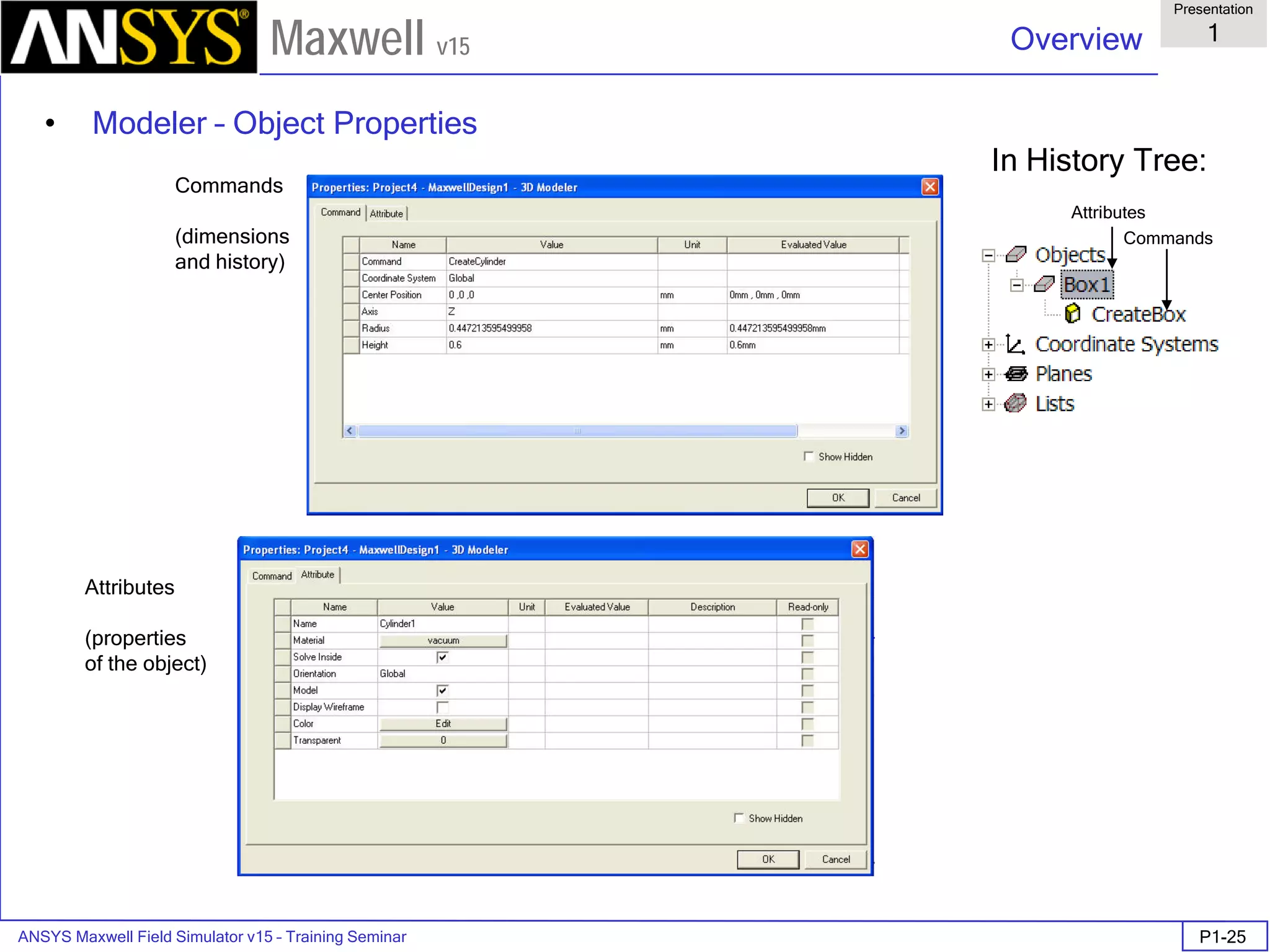Collapse the Box1 tree node
The height and width of the screenshot is (952, 1270).
(1016, 285)
